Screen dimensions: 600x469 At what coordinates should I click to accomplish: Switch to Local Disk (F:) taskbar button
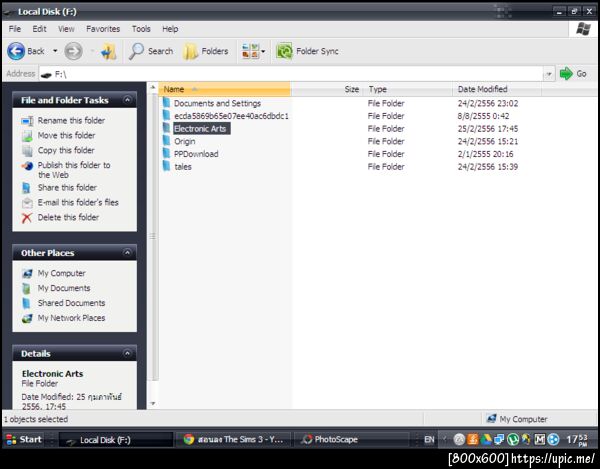116,440
